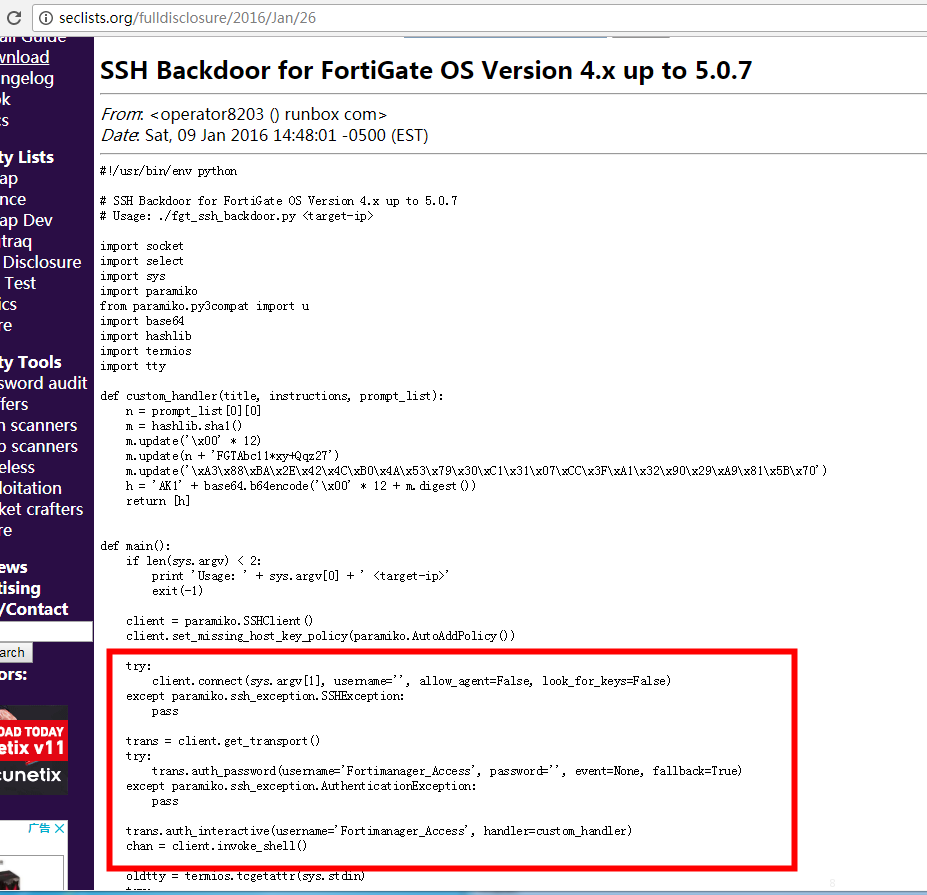Click the Usage ./fgt_ssh_backdoor.py comment line

click(x=236, y=216)
